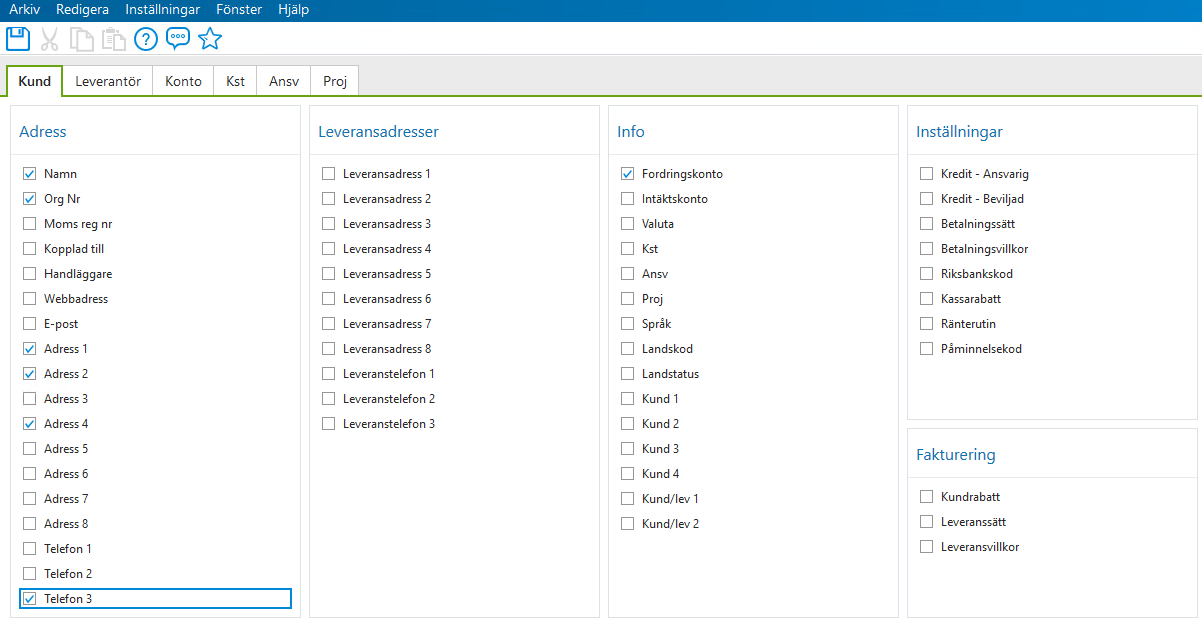Click the Paste toolbar icon

pos(113,38)
